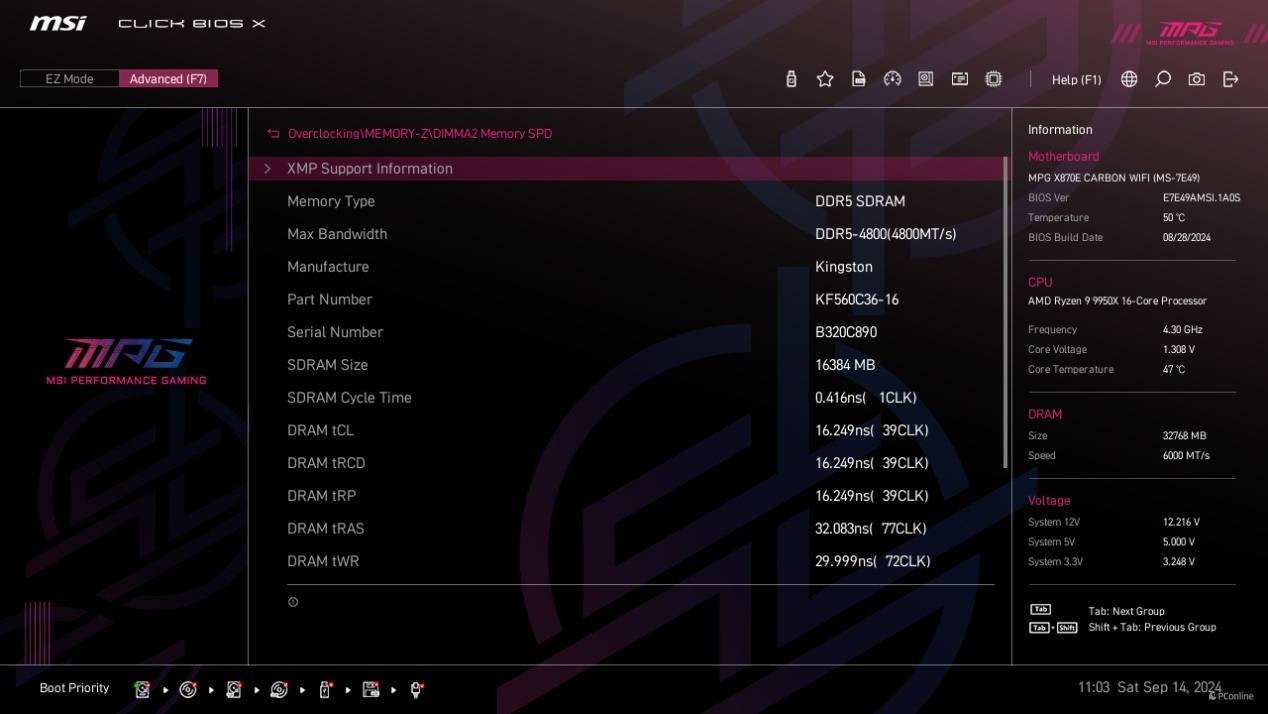Click the hardware monitor board icon
The height and width of the screenshot is (714, 1268).
[926, 79]
